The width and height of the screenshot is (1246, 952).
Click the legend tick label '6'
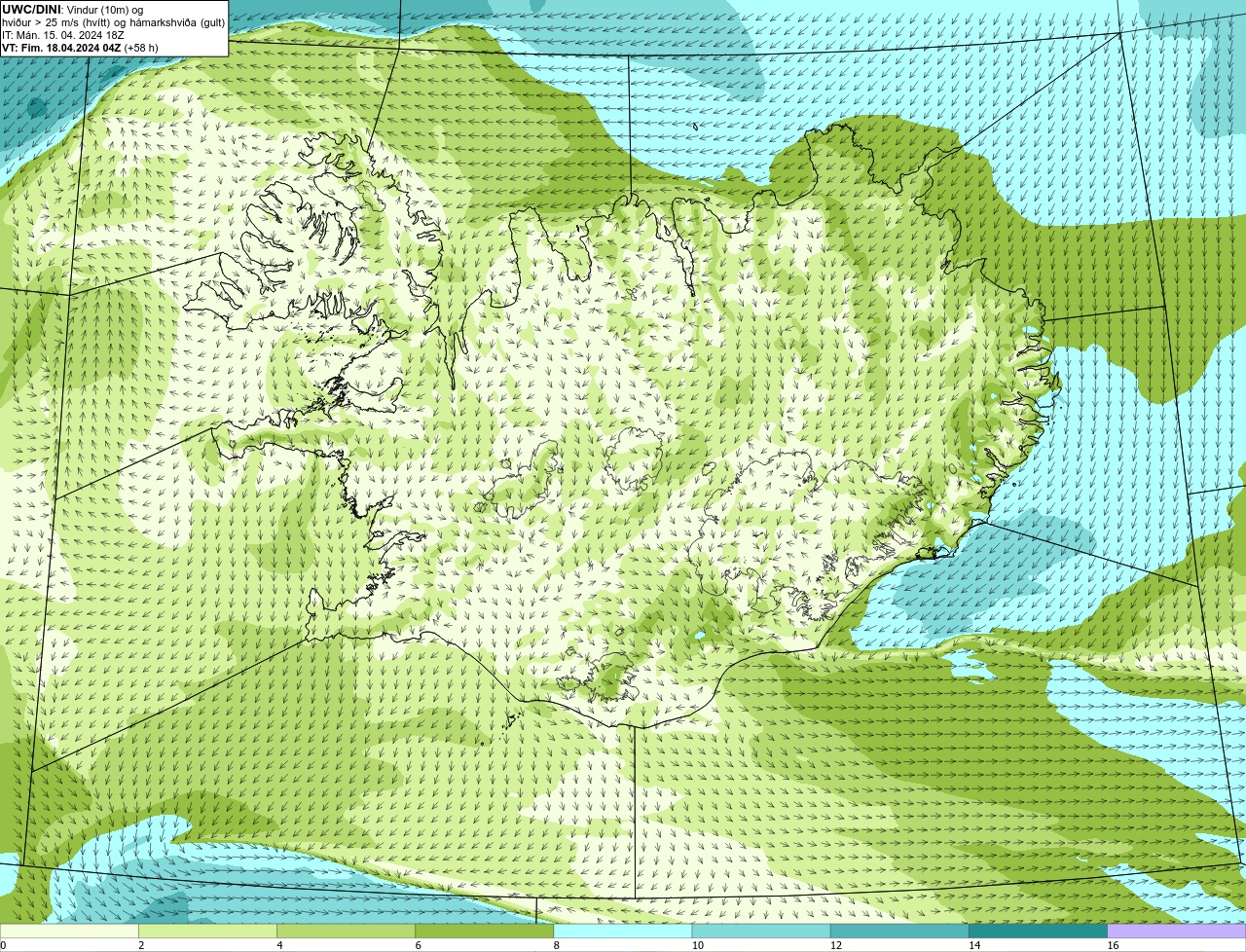coord(418,945)
